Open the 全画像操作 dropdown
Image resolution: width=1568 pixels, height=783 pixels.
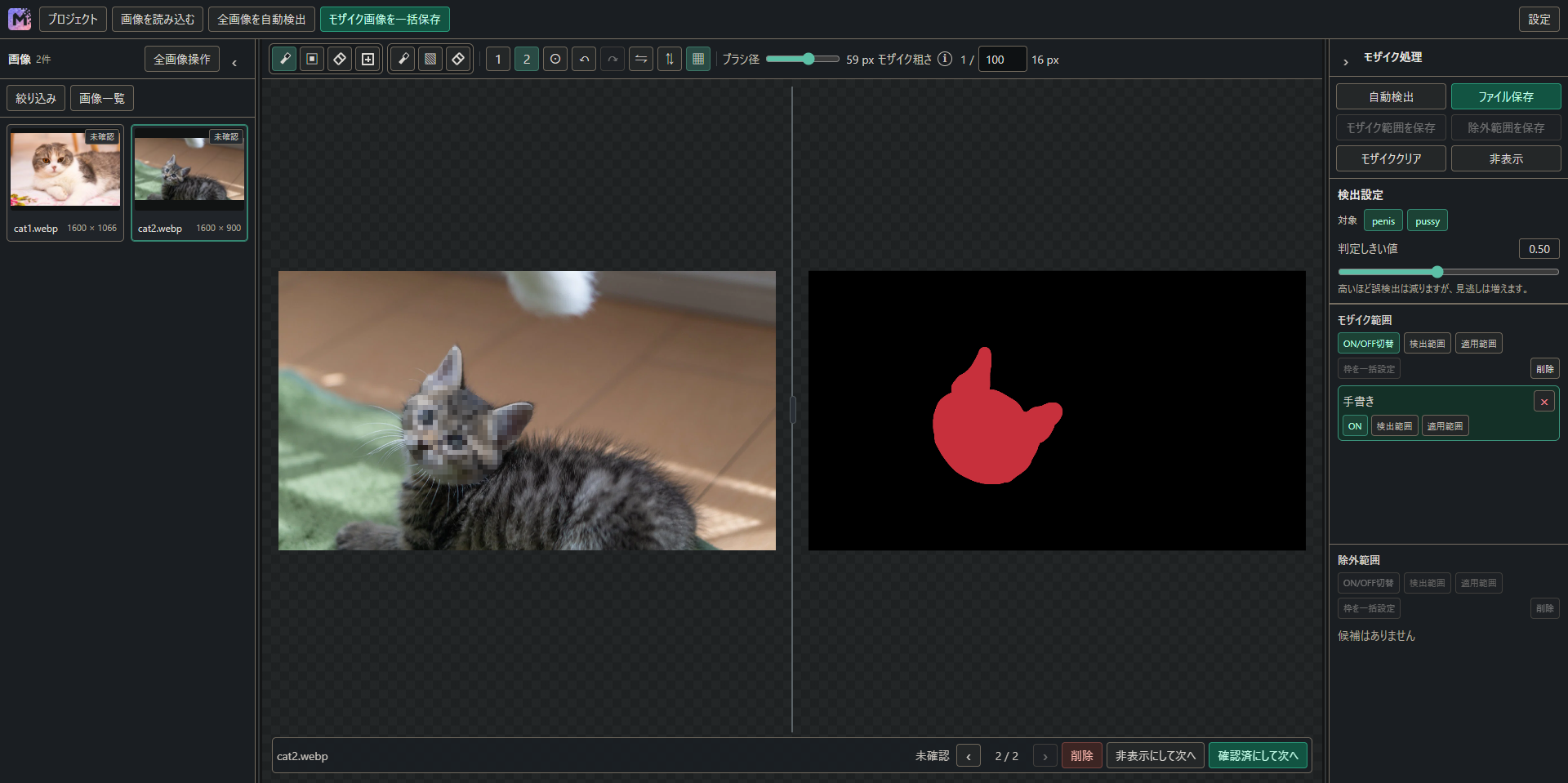182,59
